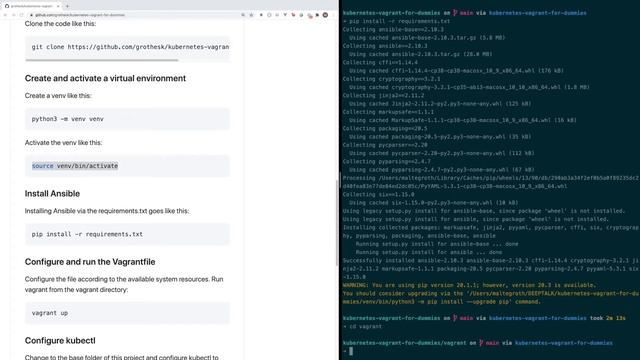This screenshot has height=360, width=640.
Task: Click the 'python3 -m venv venv' code block
Action: coord(127,119)
